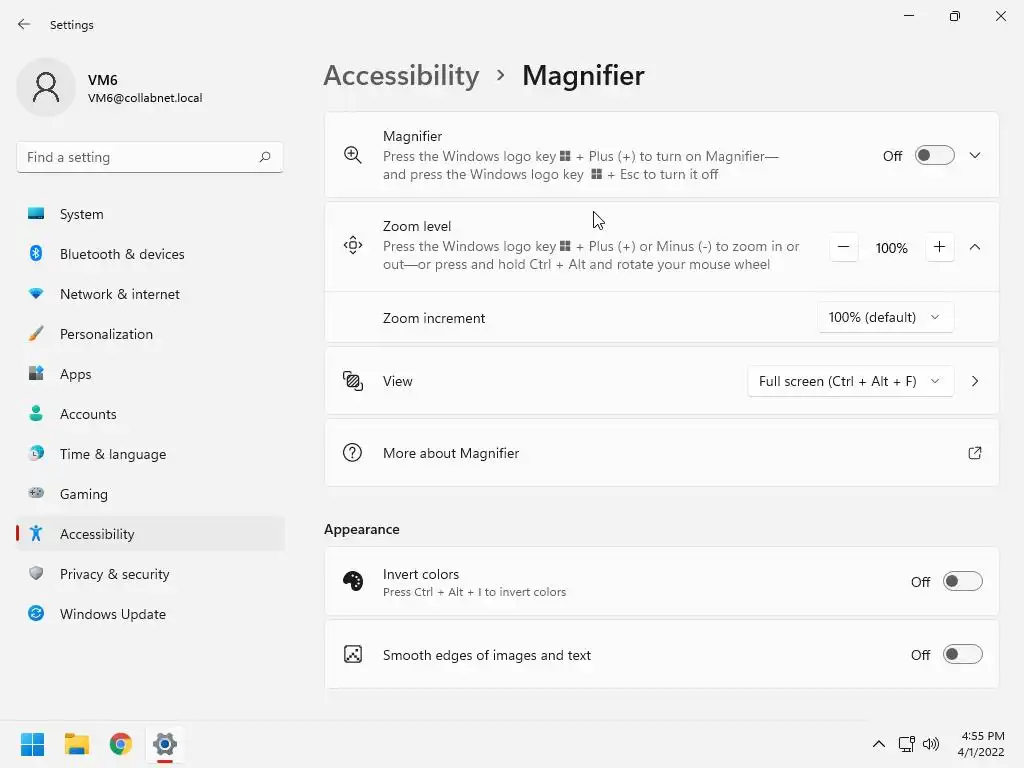Click the Privacy & security shield icon

click(36, 574)
